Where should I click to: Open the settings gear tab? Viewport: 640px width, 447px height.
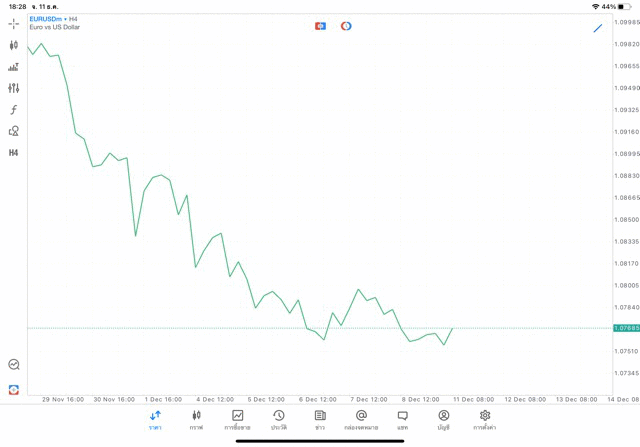(485, 420)
